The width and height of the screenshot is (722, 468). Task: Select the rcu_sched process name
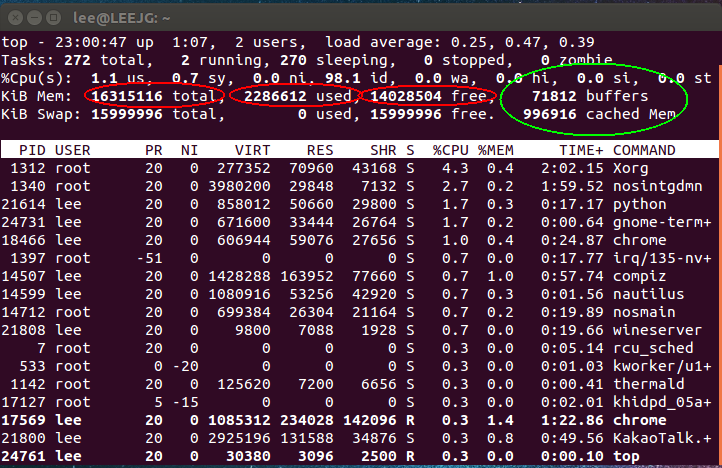coord(653,348)
